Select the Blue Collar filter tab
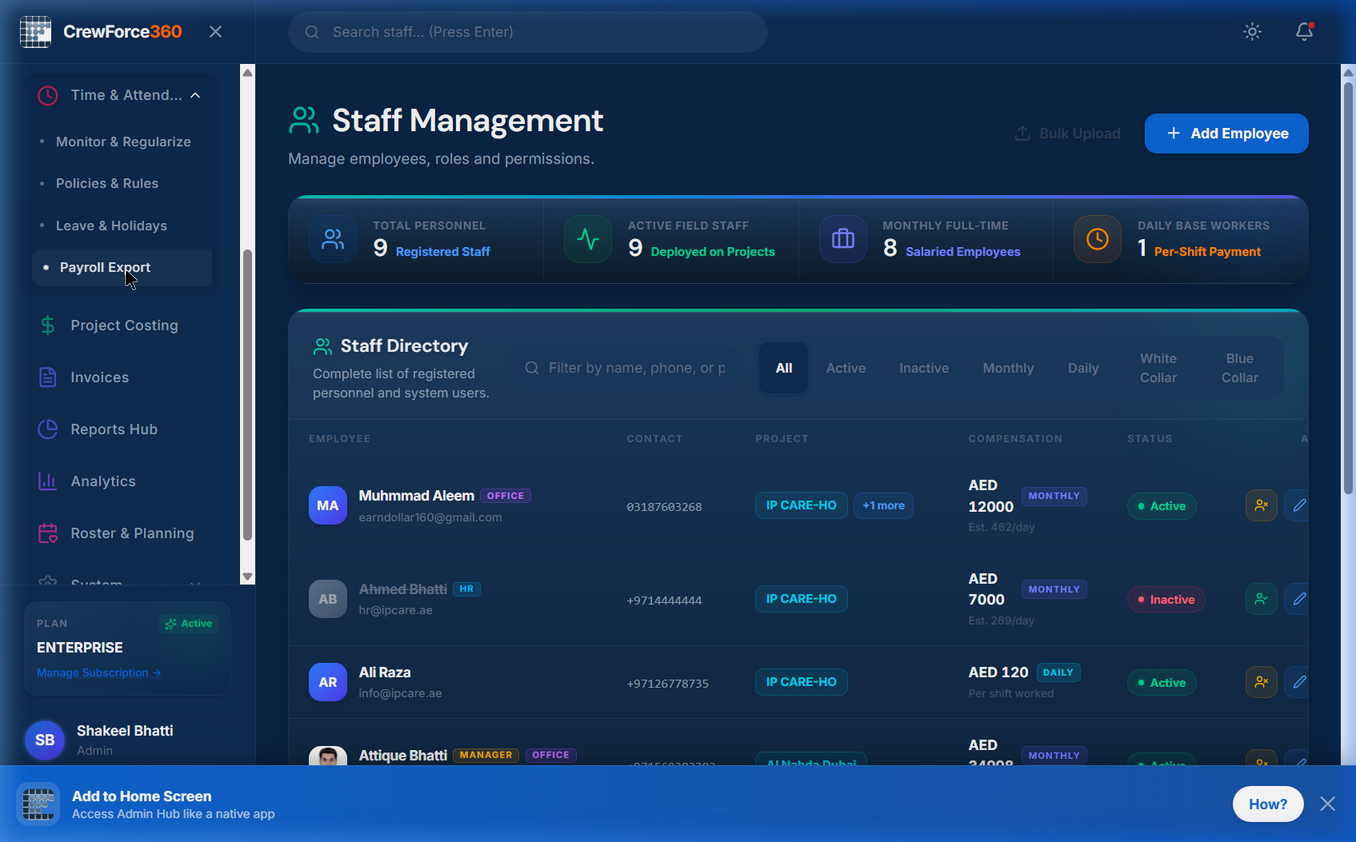The image size is (1356, 842). (1240, 368)
